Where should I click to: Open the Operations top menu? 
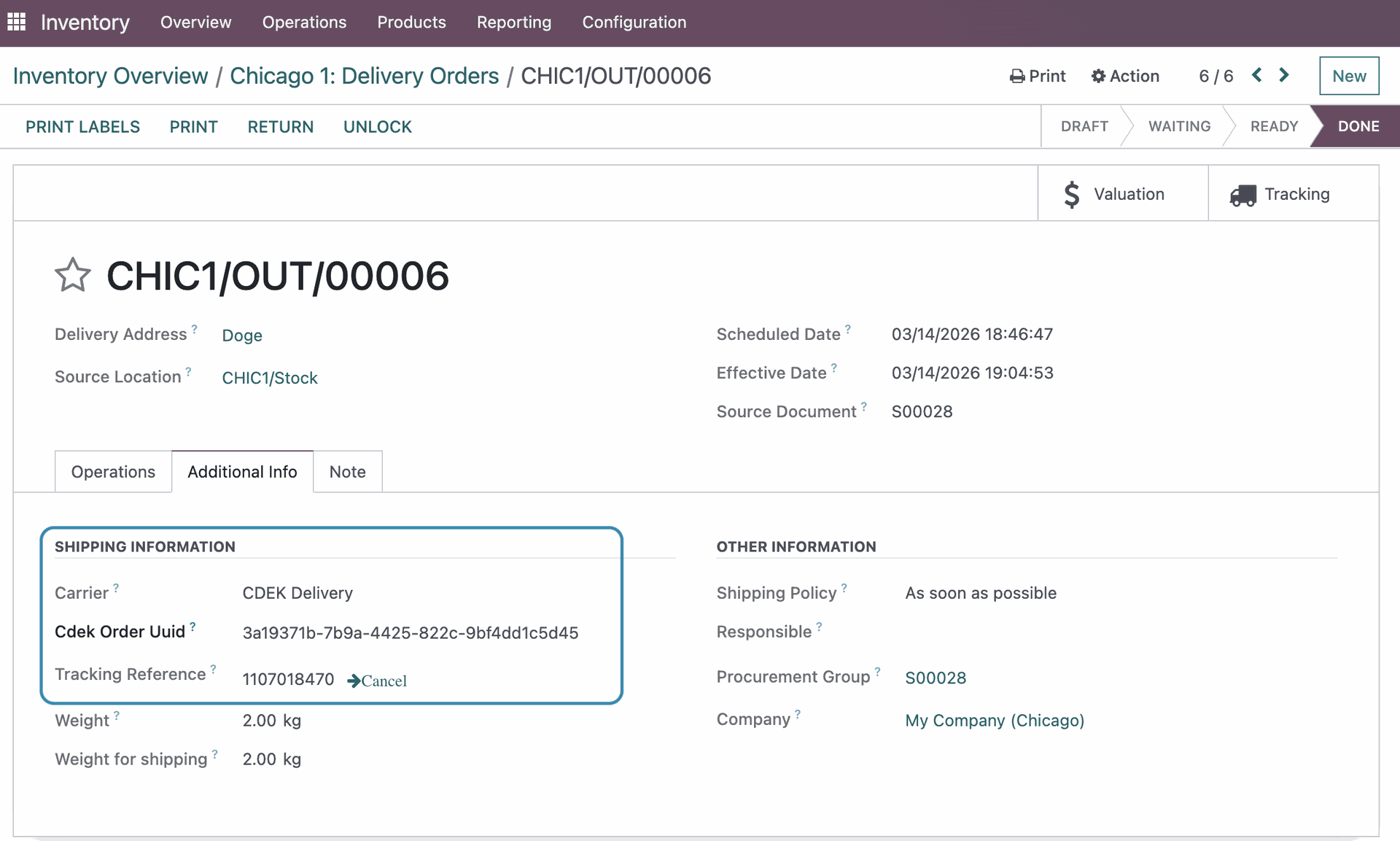point(304,22)
